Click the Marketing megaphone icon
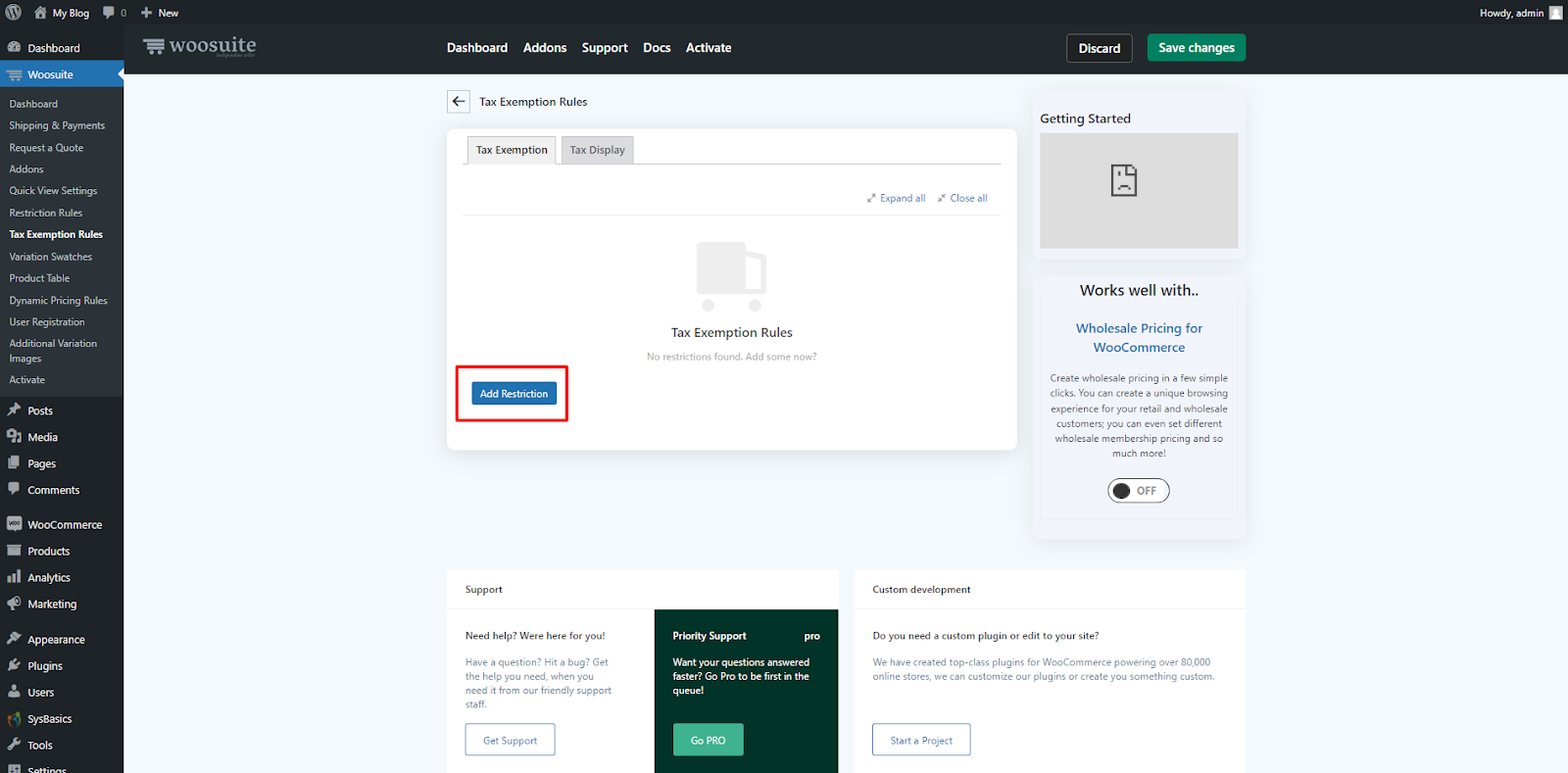The width and height of the screenshot is (1568, 773). pos(14,604)
